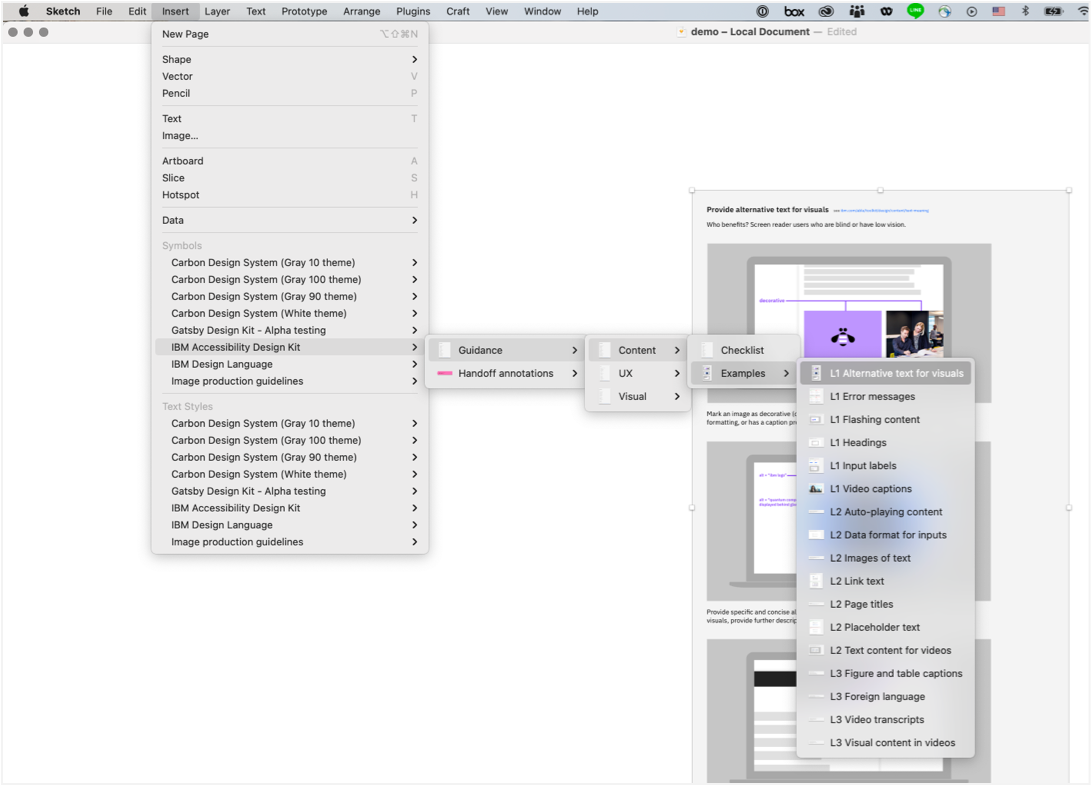Expand Symbols Carbon Design System (Gray 10 theme)
Image resolution: width=1092 pixels, height=786 pixels.
click(290, 262)
